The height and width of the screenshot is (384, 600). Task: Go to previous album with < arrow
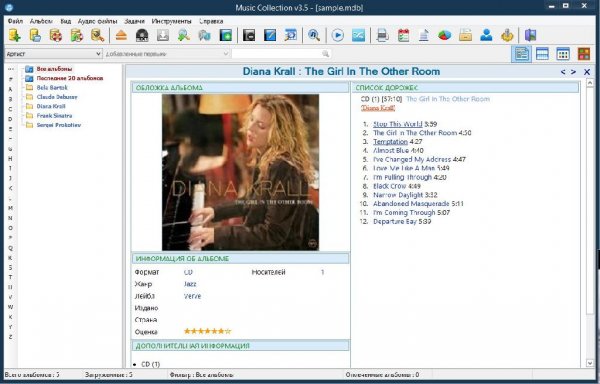point(563,72)
